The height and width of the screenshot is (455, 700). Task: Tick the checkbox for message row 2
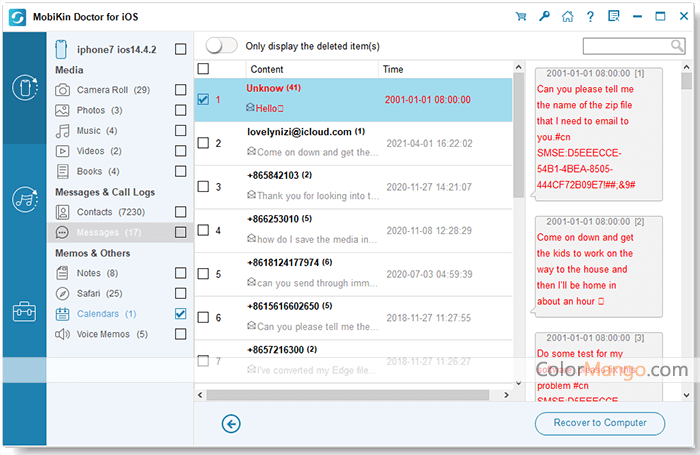pos(203,143)
